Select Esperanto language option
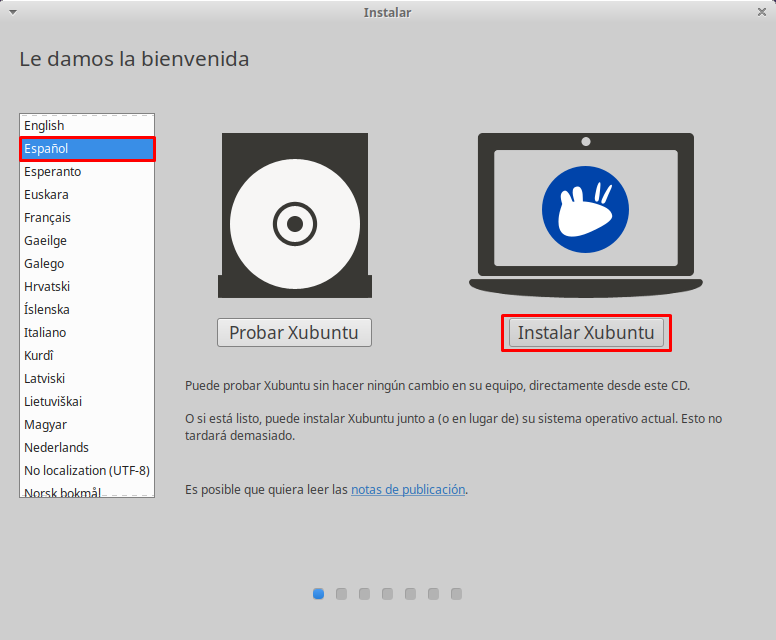 [53, 172]
